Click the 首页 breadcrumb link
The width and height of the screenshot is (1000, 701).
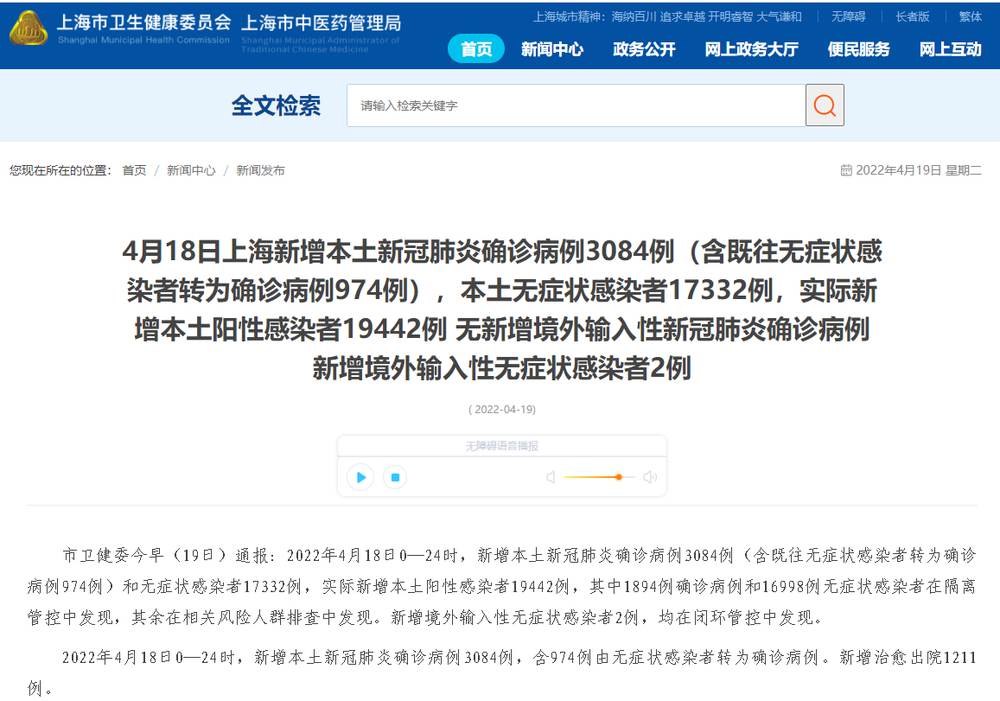134,171
